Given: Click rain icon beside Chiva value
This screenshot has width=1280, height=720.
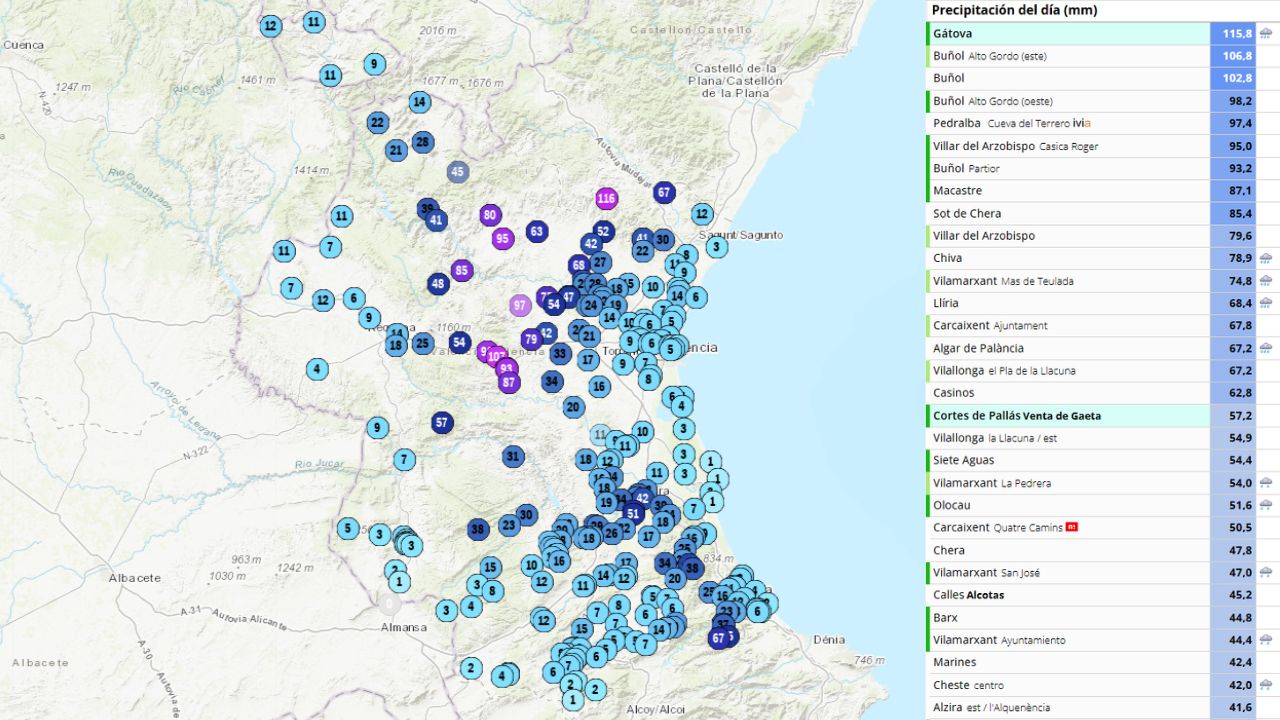Looking at the screenshot, I should coord(1266,258).
